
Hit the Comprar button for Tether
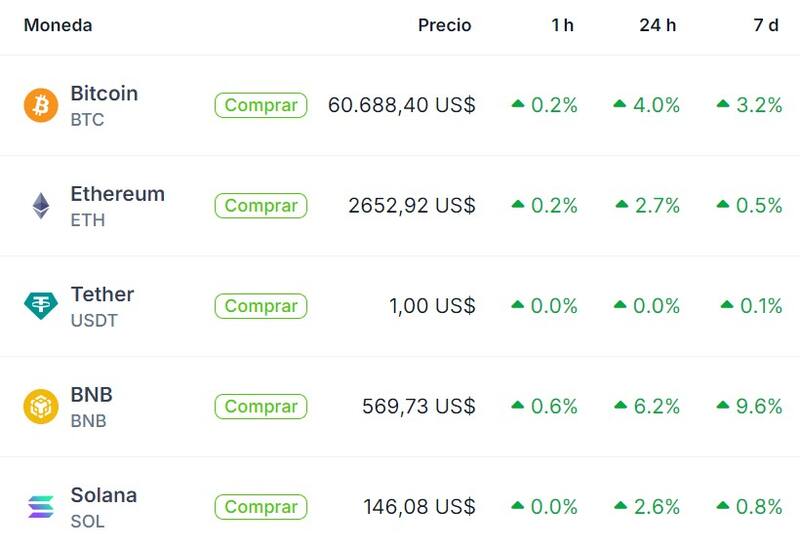click(261, 306)
